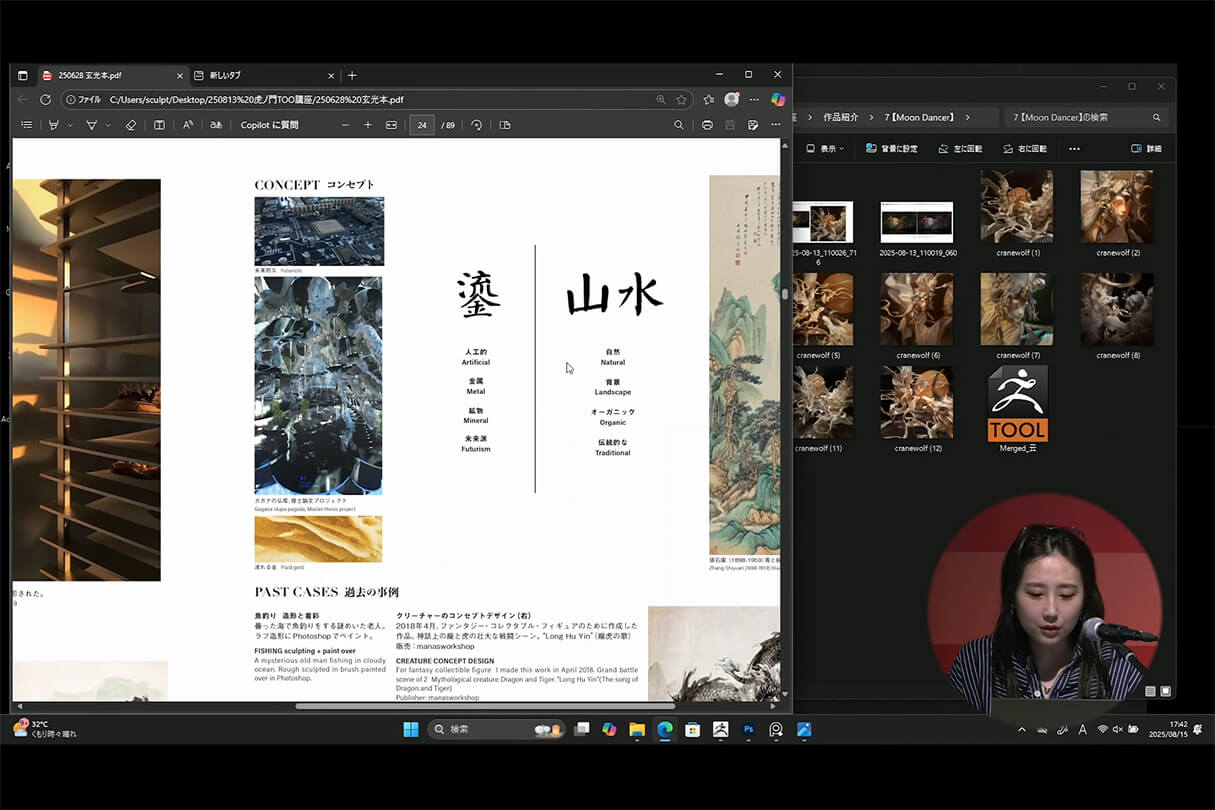1215x810 pixels.
Task: Open the more options menu in photo viewer
Action: pyautogui.click(x=1075, y=147)
